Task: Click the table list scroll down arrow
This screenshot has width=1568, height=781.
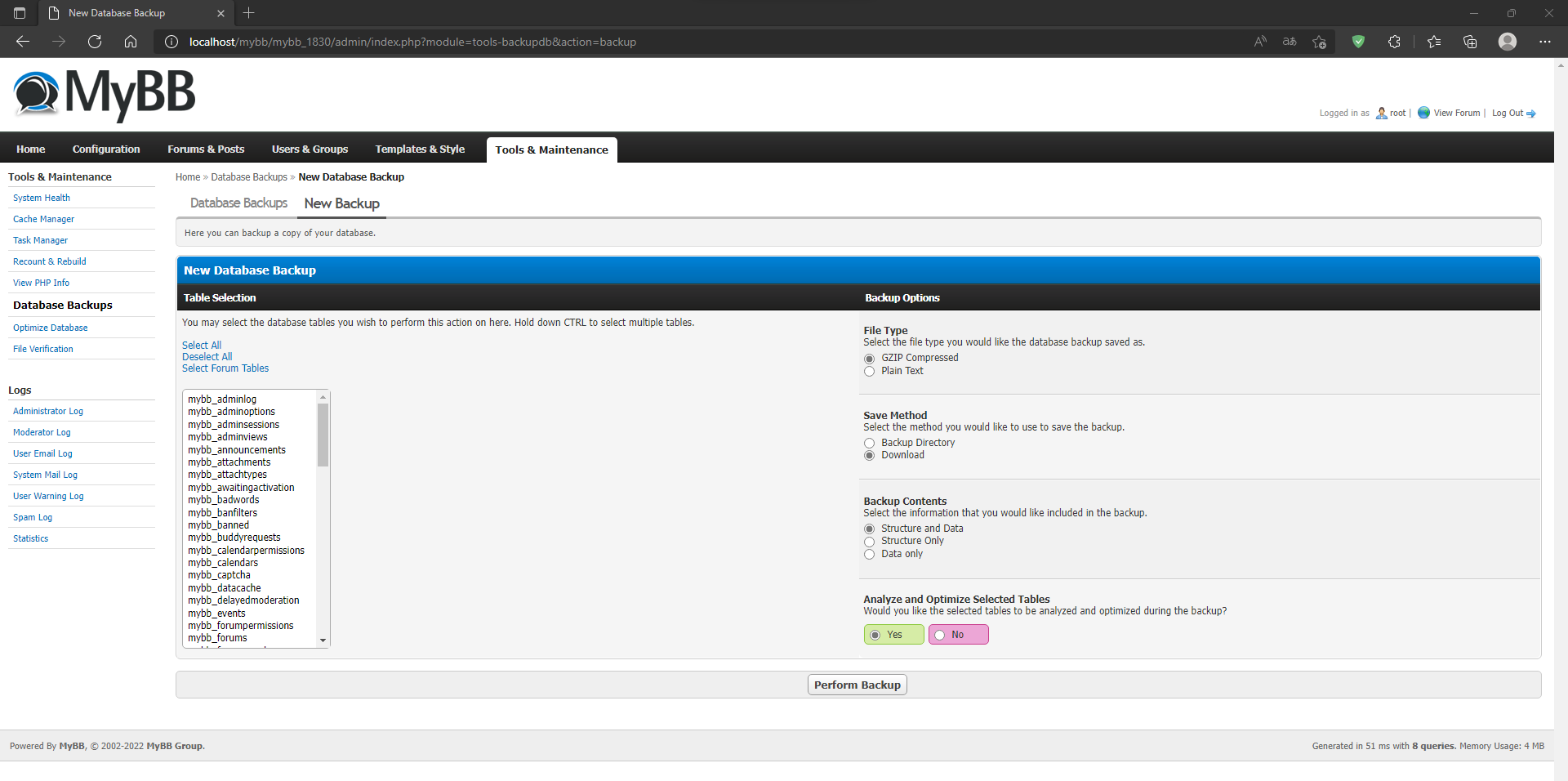Action: pos(323,640)
